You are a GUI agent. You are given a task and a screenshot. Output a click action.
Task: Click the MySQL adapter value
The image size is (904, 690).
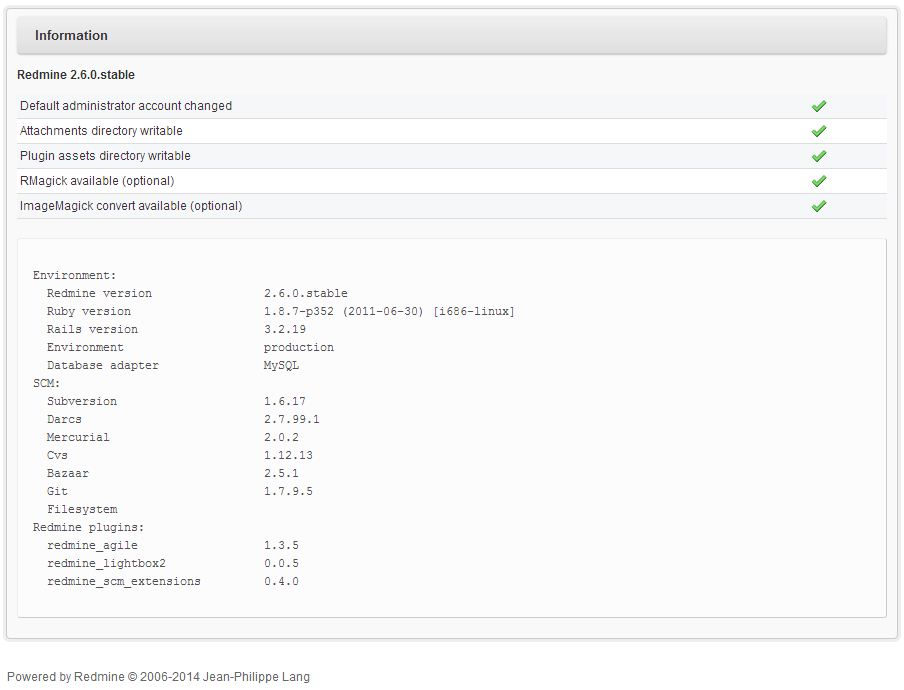281,365
